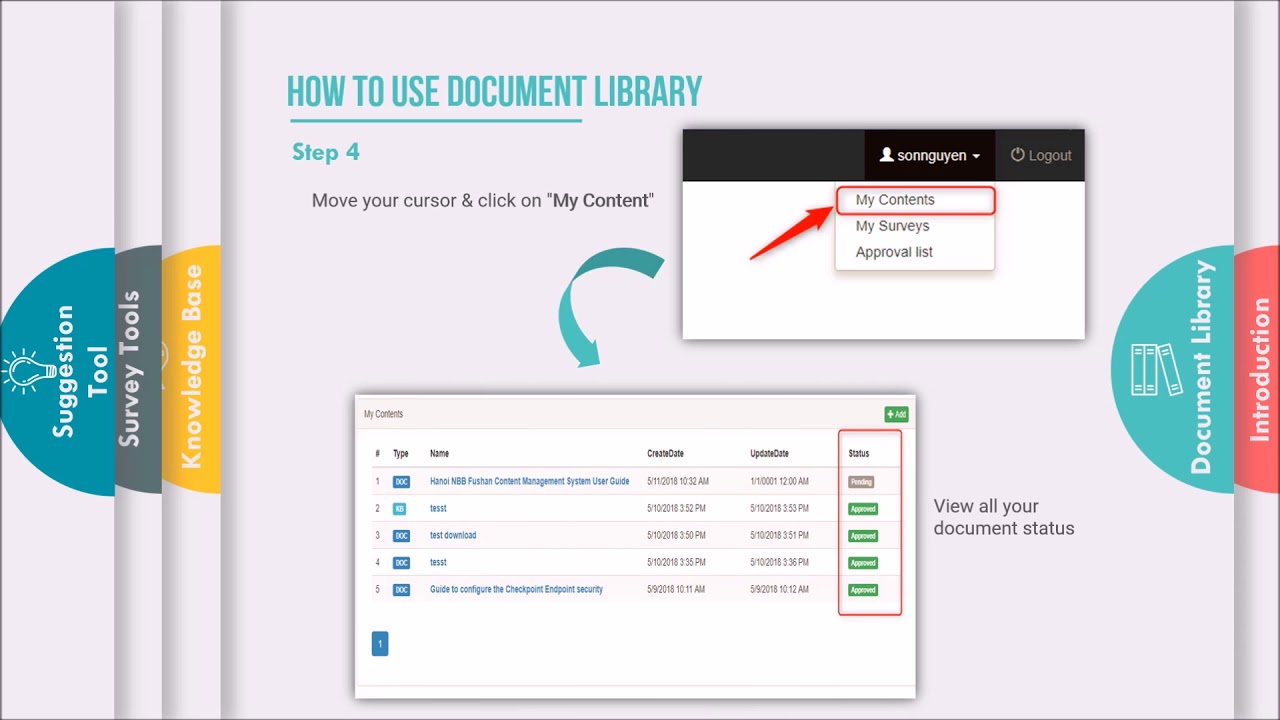Click update date 5/10/2018 3:36 PM

[779, 562]
